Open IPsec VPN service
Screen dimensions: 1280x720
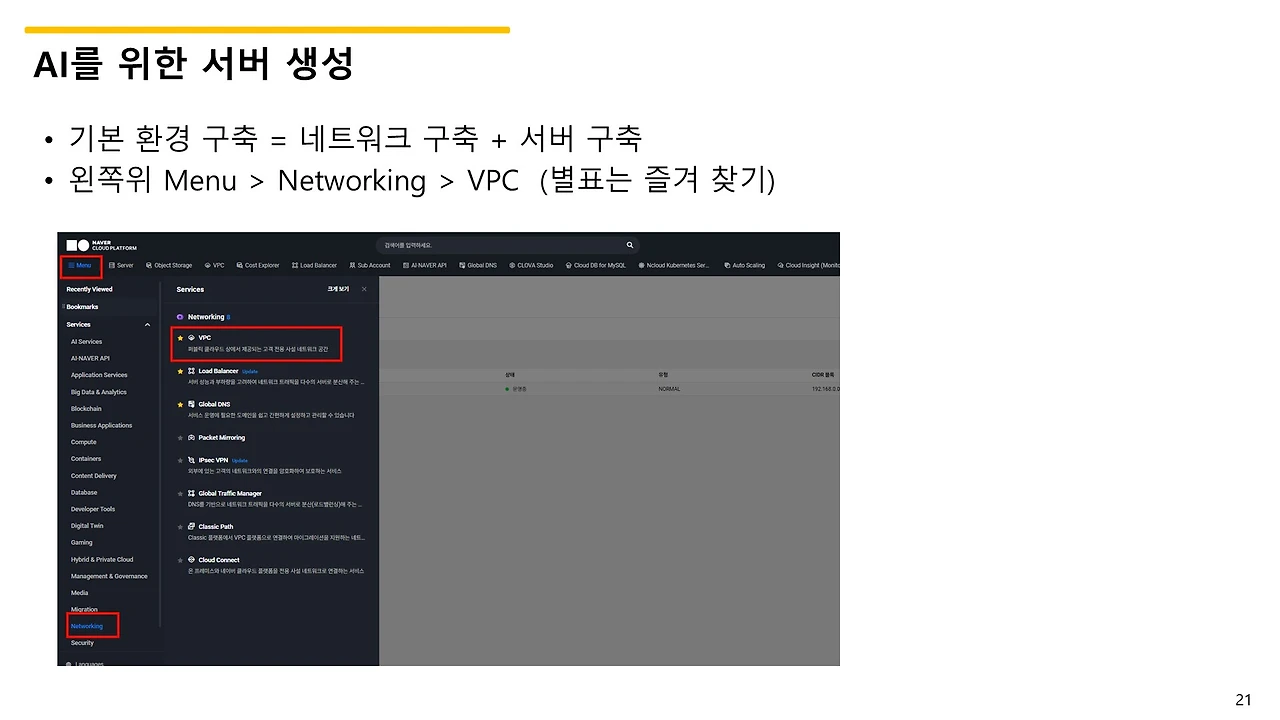click(x=213, y=460)
